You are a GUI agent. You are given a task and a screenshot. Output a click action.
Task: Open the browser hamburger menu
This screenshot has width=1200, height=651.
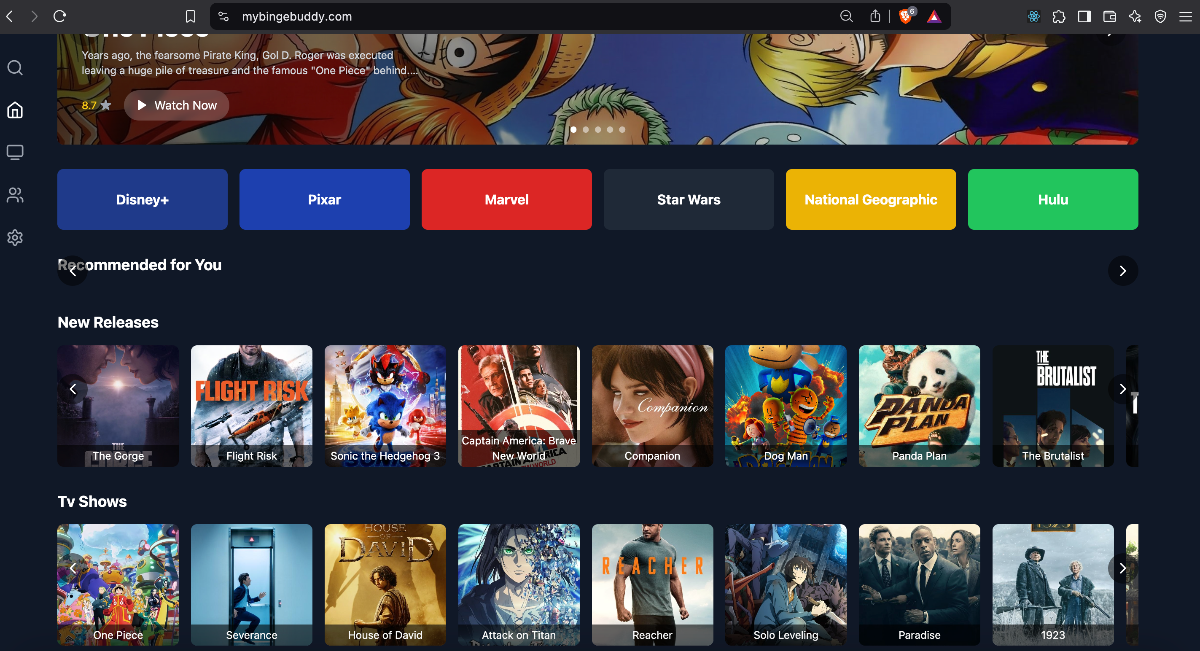pos(1186,16)
